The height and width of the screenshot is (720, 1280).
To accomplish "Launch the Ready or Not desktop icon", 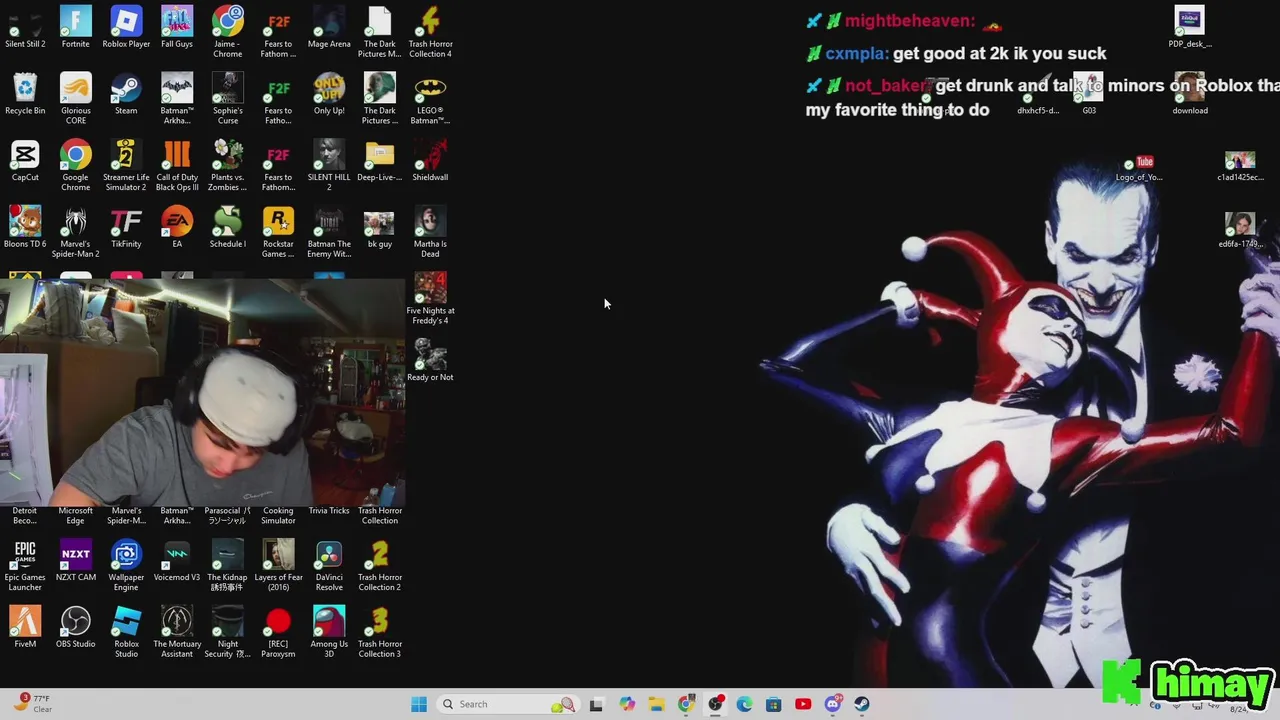I will click(x=430, y=361).
